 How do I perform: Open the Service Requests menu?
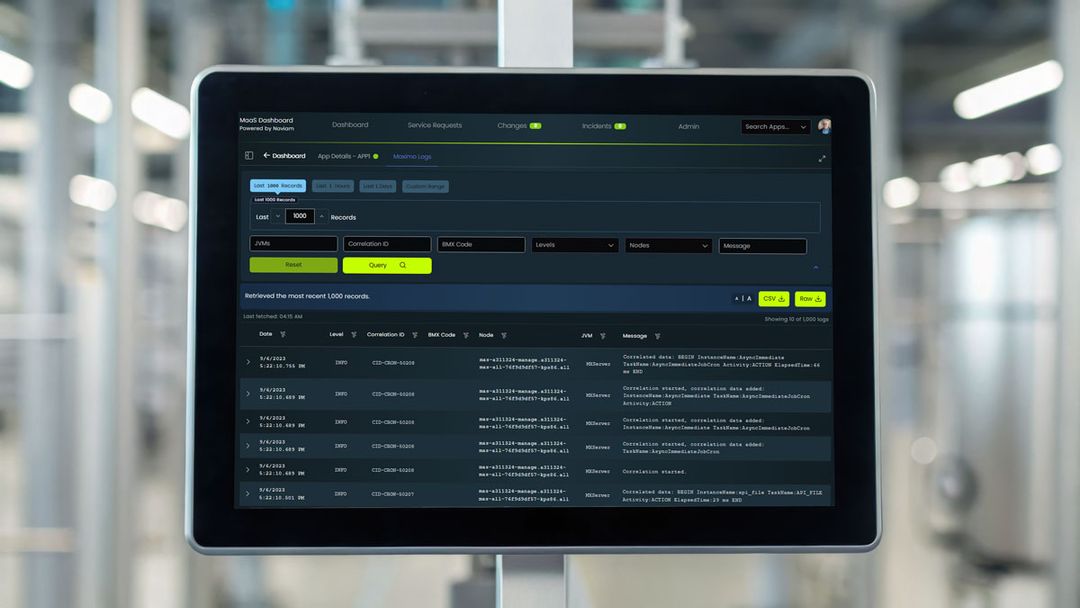(434, 125)
